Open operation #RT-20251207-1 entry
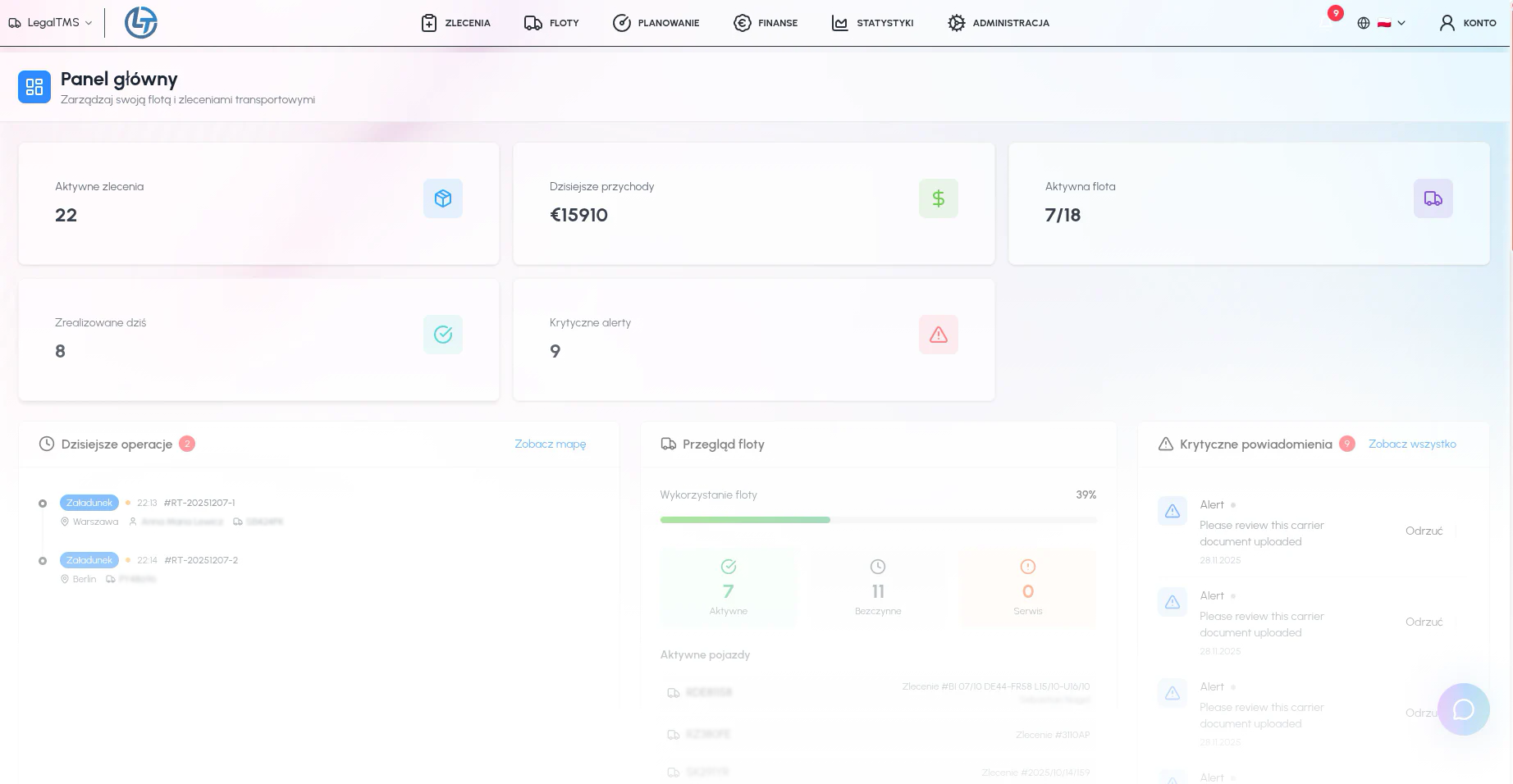The width and height of the screenshot is (1513, 784). tap(199, 503)
